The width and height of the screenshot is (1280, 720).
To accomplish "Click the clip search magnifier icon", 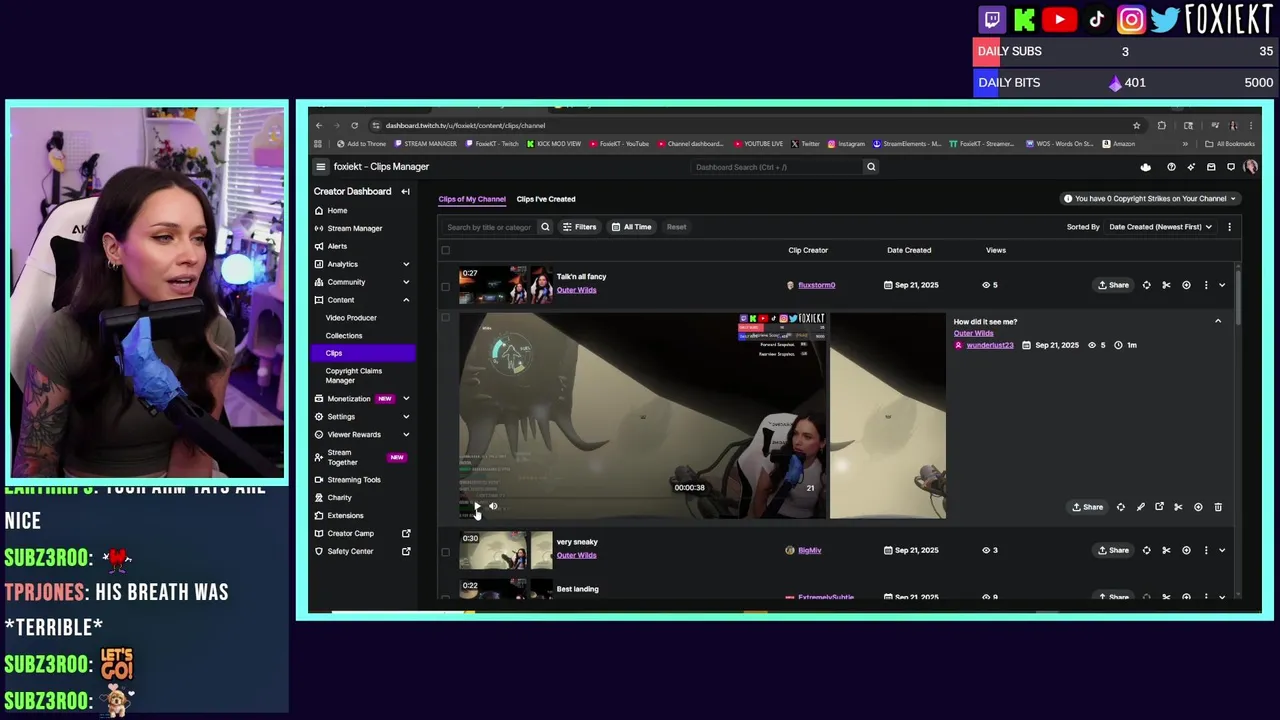I will [x=545, y=227].
